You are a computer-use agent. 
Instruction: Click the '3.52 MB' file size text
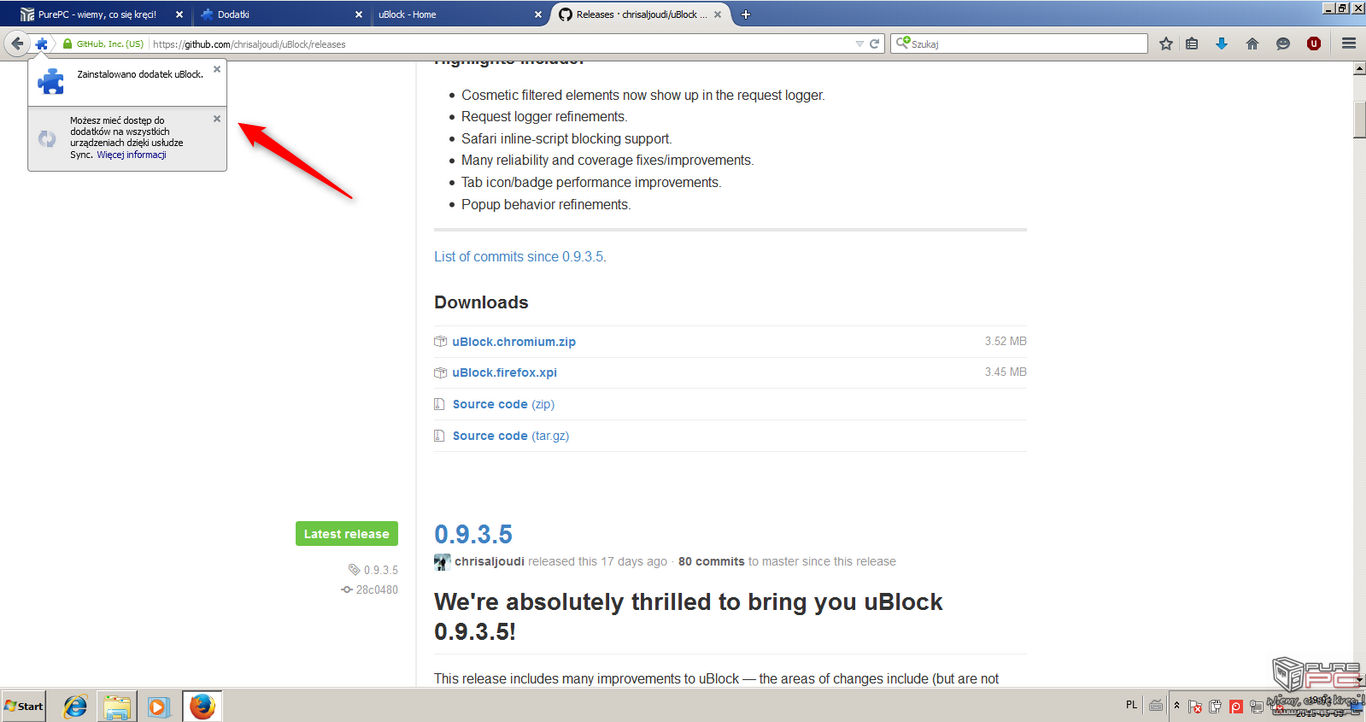[1005, 341]
